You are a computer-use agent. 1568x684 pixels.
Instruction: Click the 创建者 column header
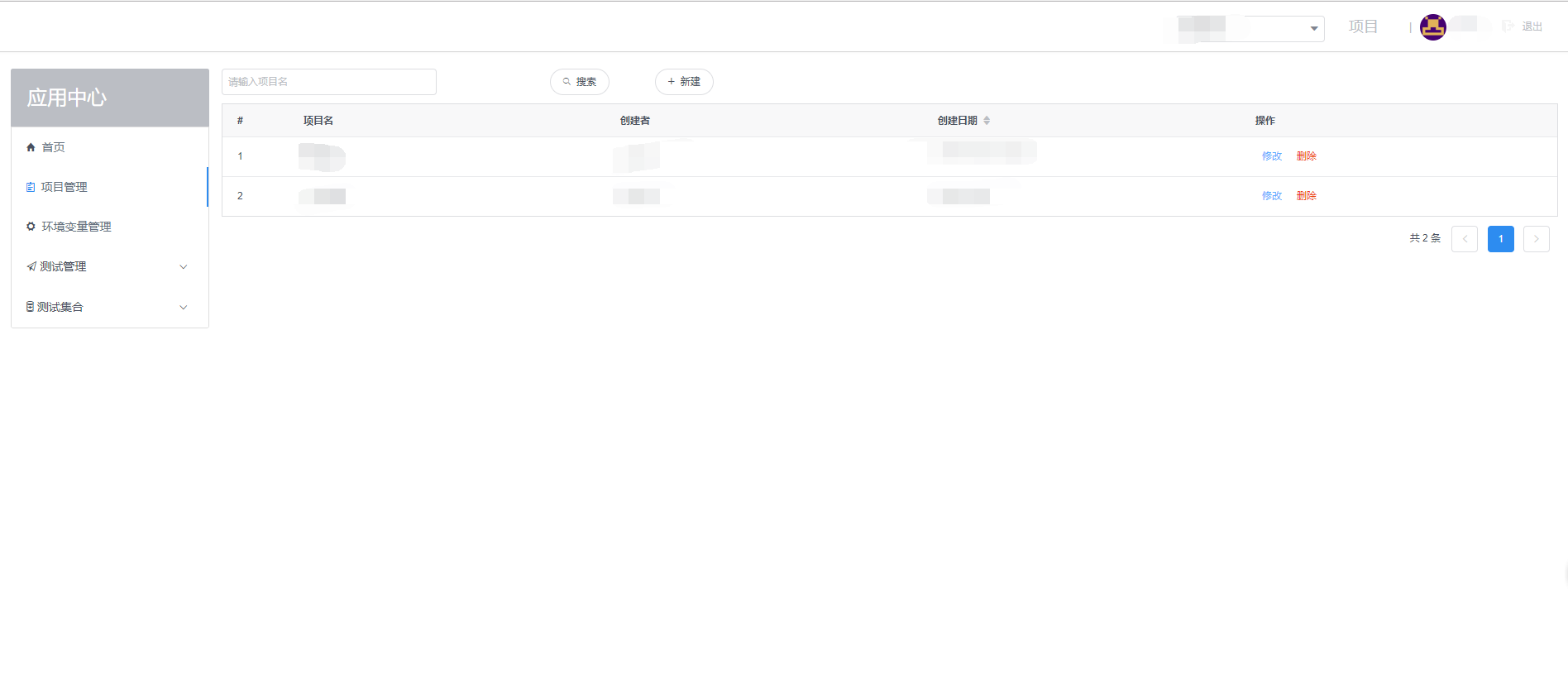point(635,121)
